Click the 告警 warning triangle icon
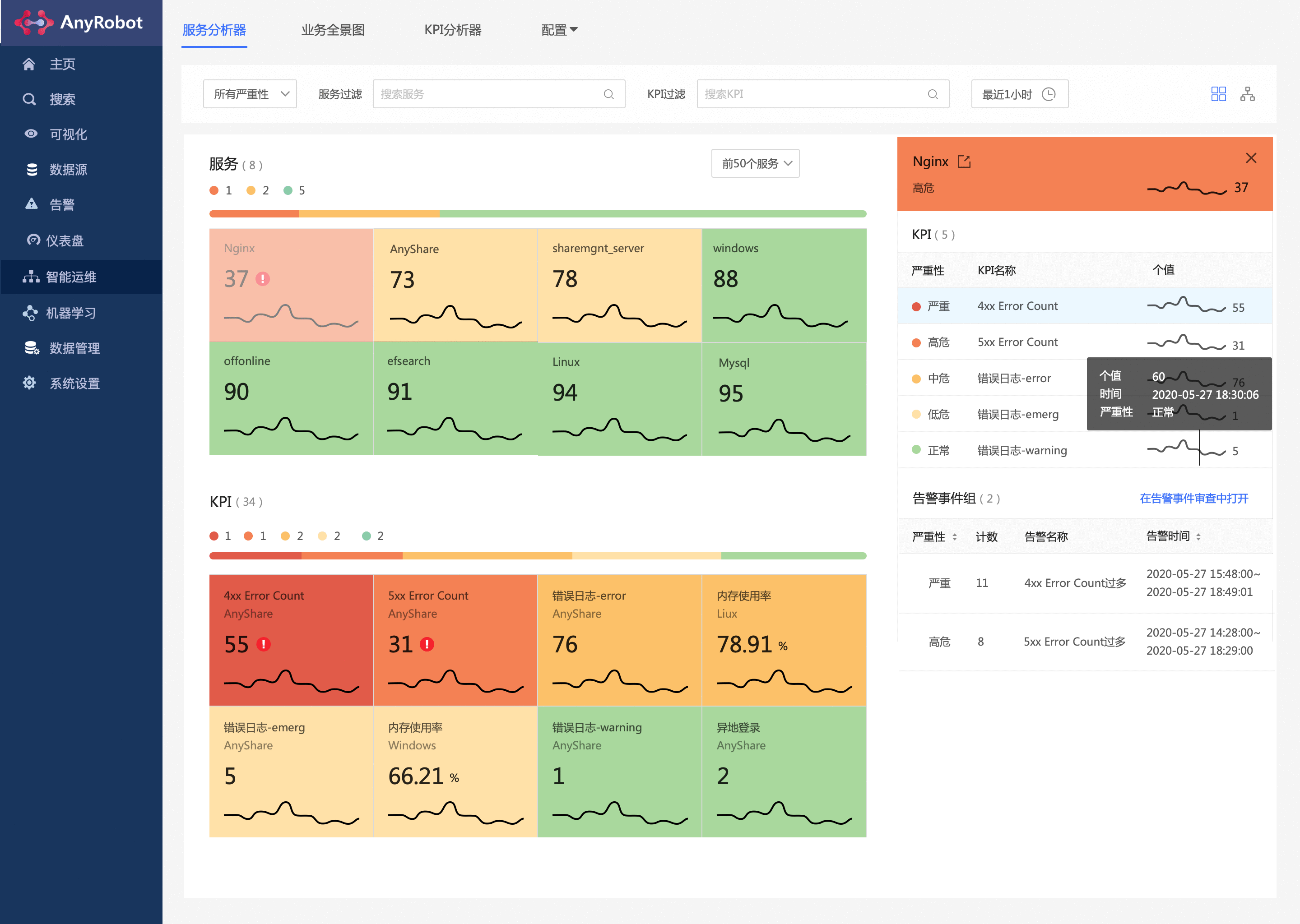This screenshot has height=924, width=1300. click(32, 203)
